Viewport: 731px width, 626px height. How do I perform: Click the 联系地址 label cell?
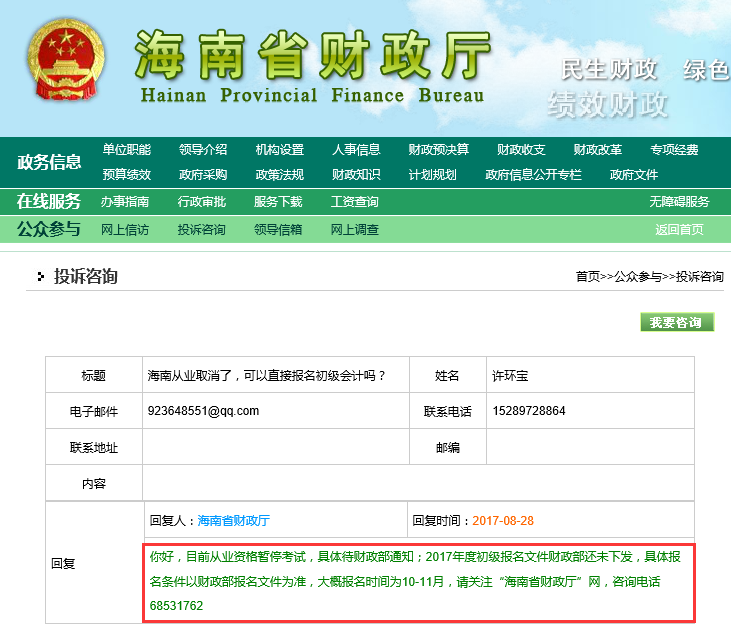(94, 447)
